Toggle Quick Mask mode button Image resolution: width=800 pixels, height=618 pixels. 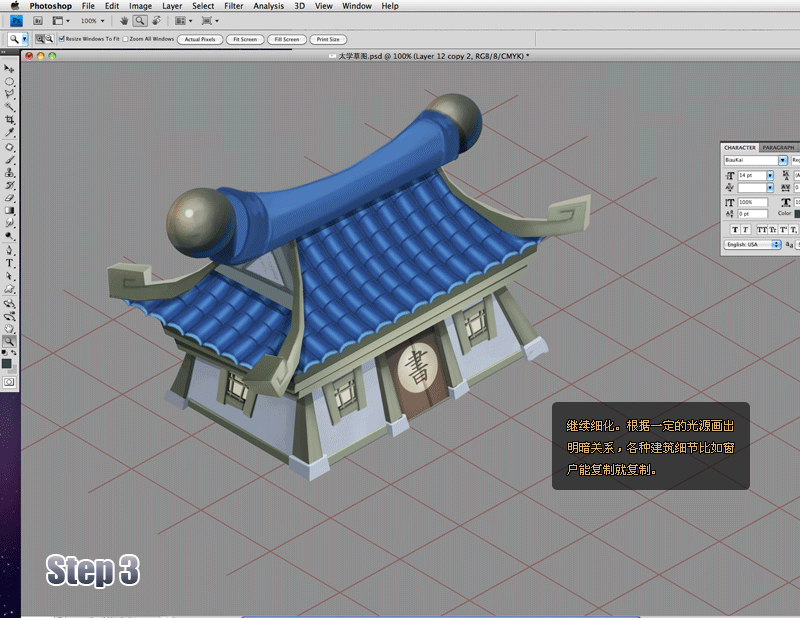click(x=9, y=382)
